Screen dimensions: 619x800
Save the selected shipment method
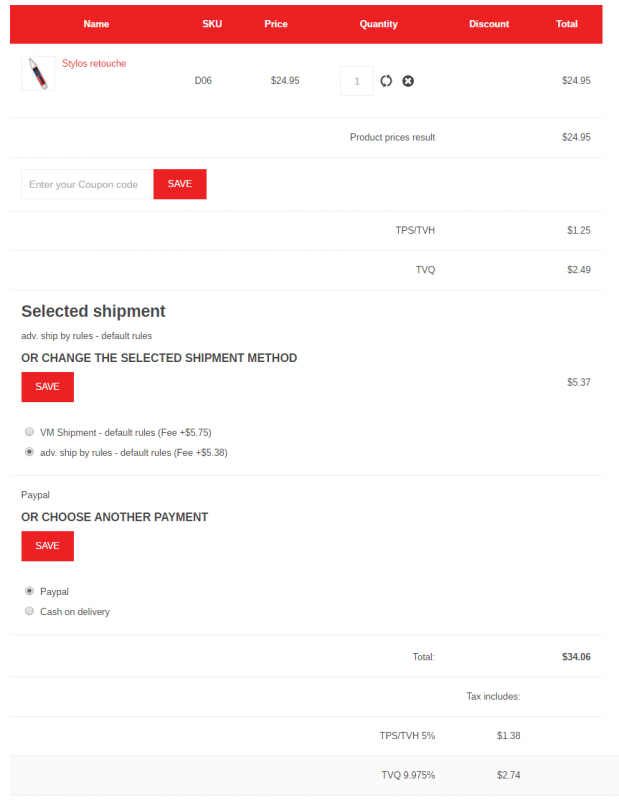(47, 386)
